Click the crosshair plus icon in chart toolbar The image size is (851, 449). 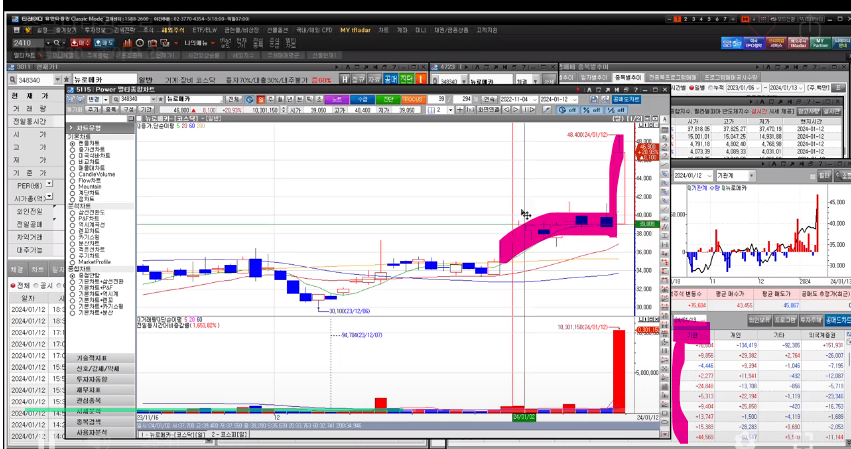460,110
